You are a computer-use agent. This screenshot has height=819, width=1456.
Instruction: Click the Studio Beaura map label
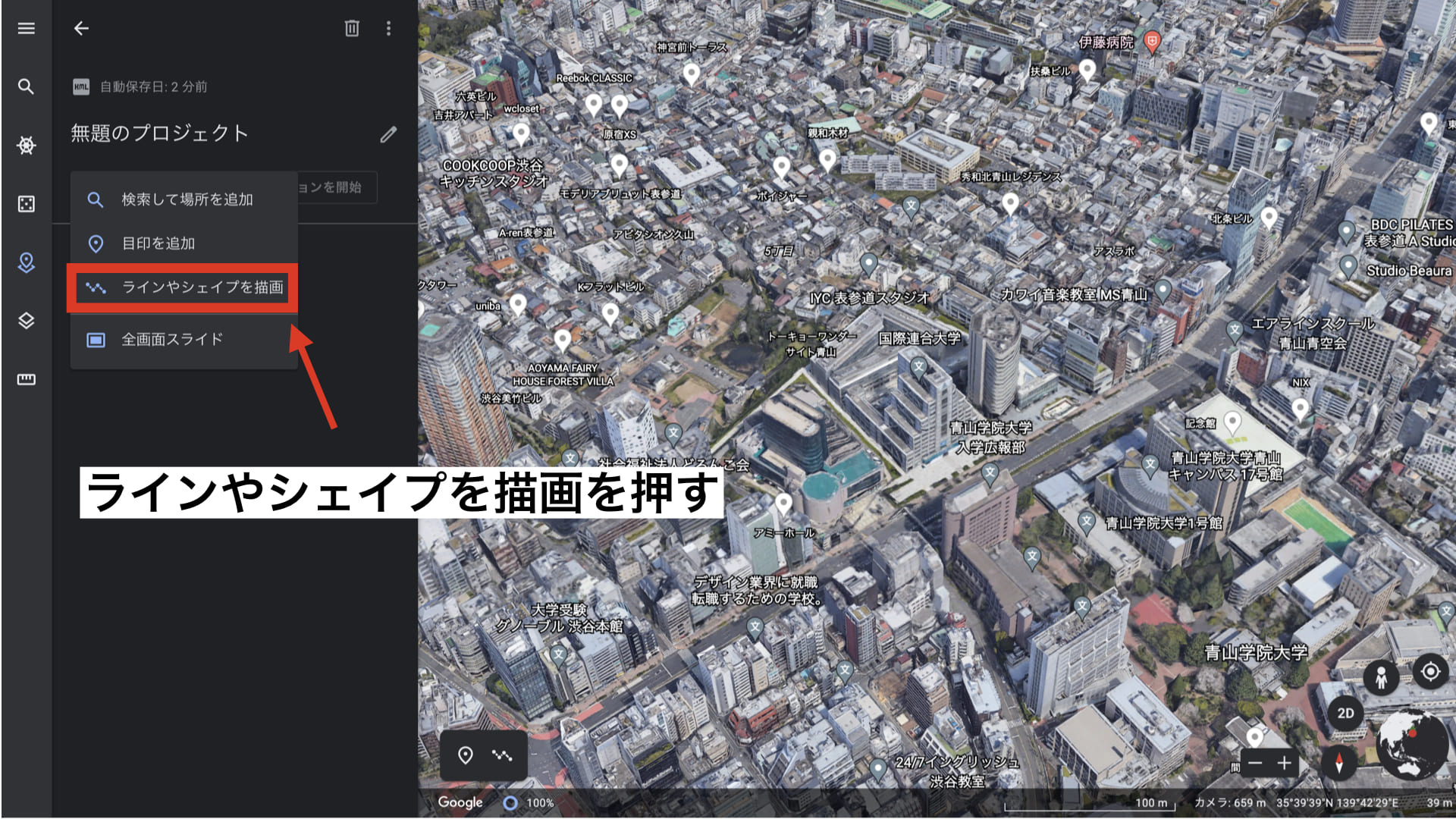1409,271
